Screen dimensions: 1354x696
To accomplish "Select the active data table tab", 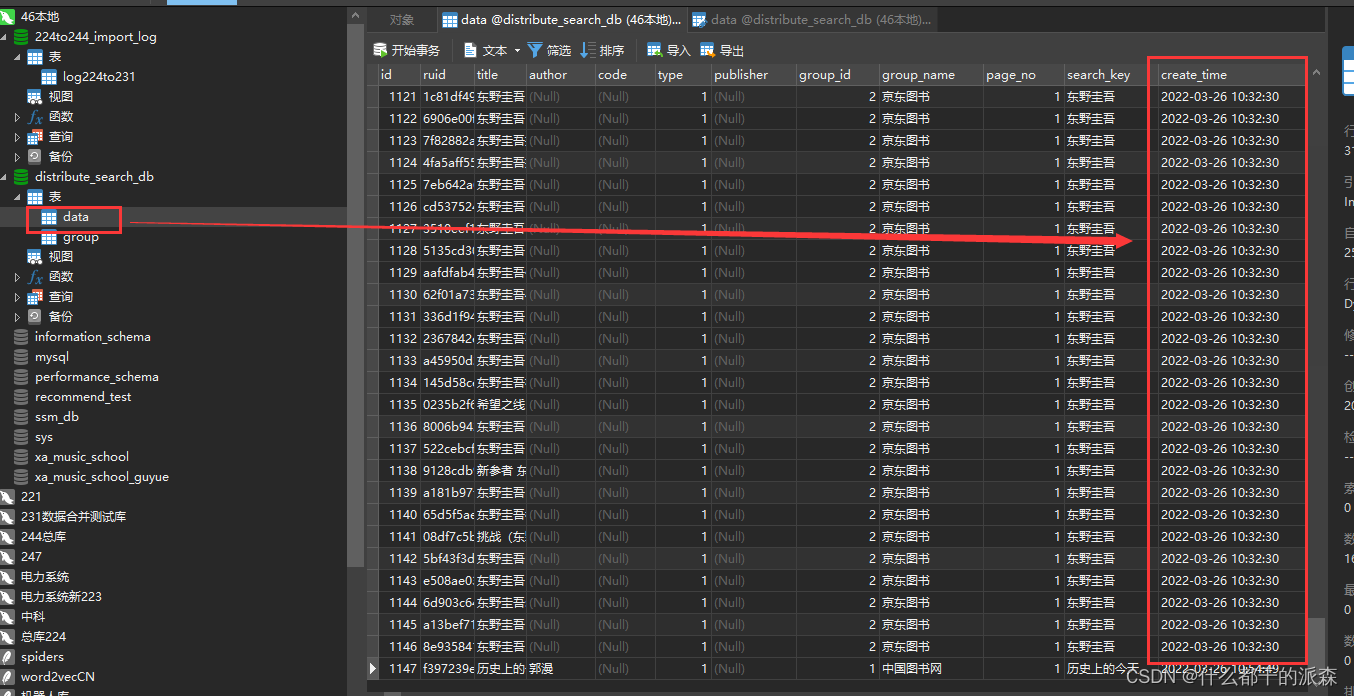I will point(562,20).
